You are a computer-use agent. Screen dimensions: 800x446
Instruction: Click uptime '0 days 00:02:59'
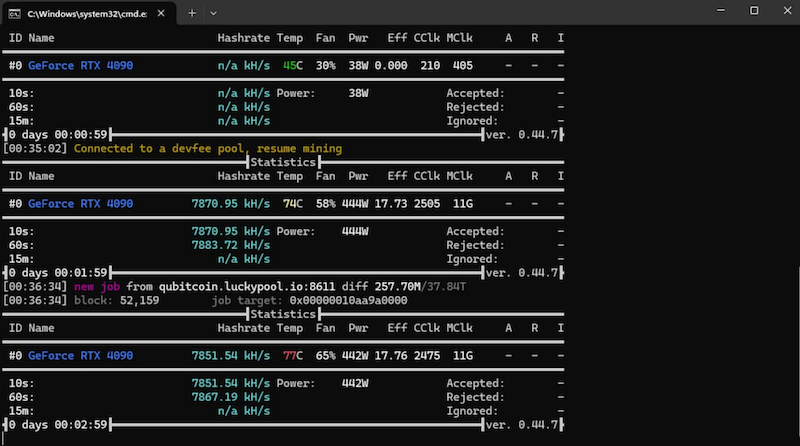58,425
